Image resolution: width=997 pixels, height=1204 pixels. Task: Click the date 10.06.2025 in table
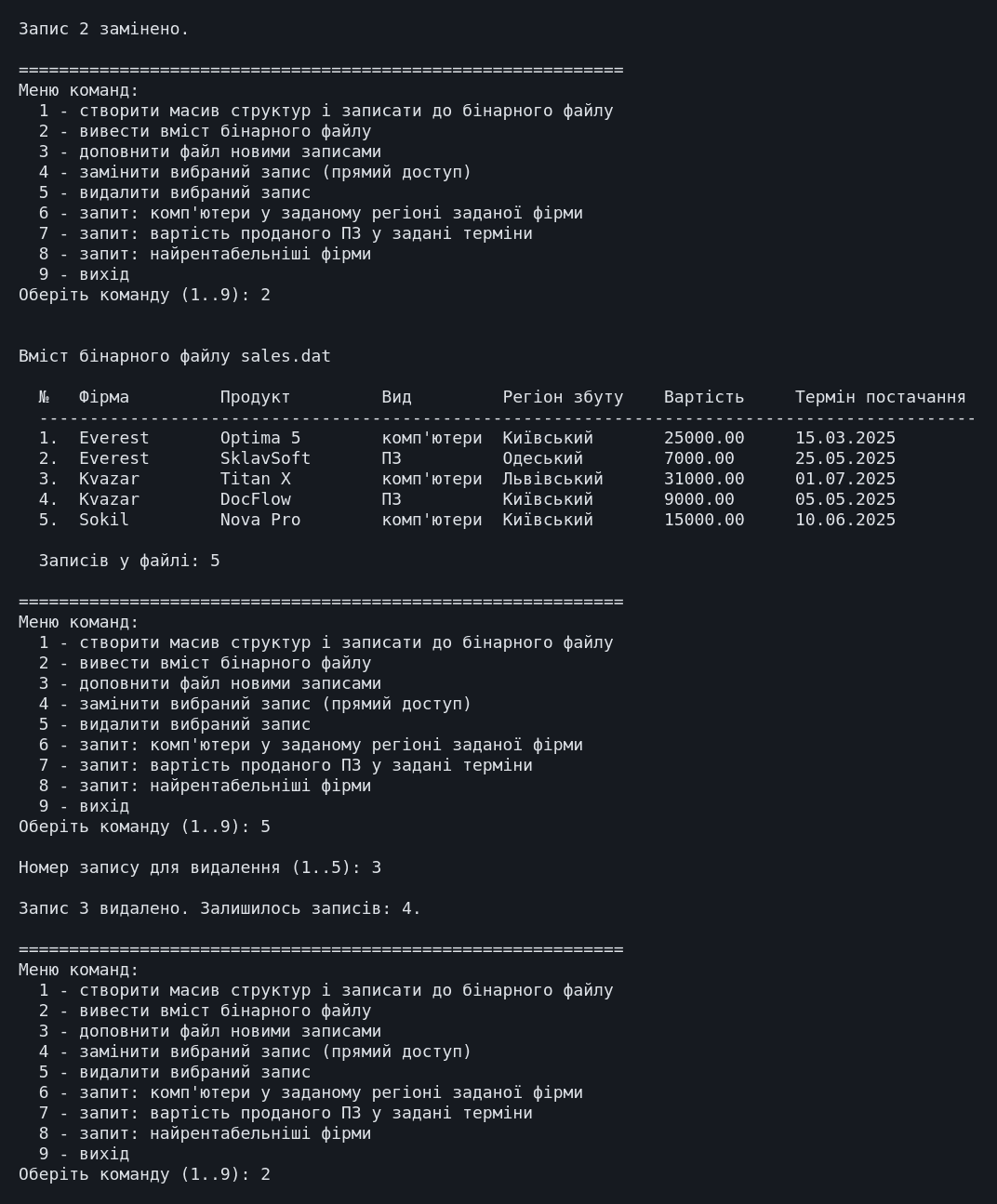click(x=845, y=520)
